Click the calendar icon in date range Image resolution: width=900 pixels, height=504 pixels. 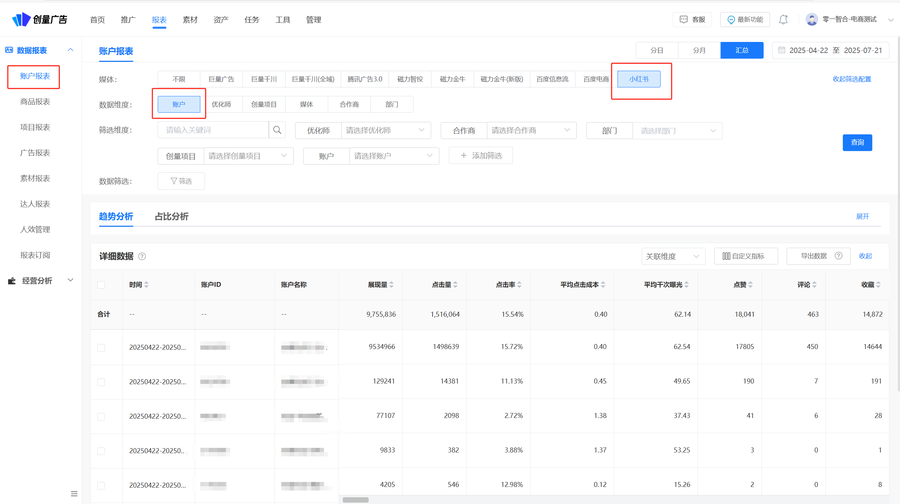click(x=781, y=51)
